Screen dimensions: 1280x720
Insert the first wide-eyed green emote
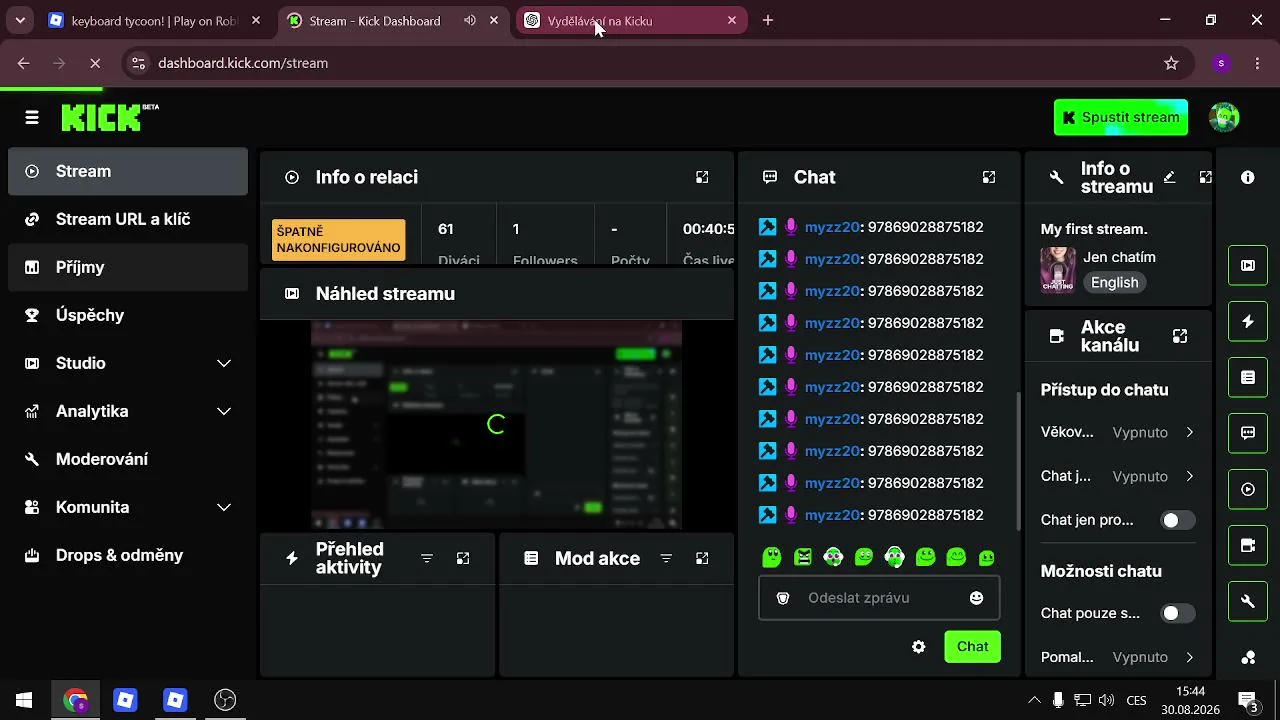click(x=772, y=557)
